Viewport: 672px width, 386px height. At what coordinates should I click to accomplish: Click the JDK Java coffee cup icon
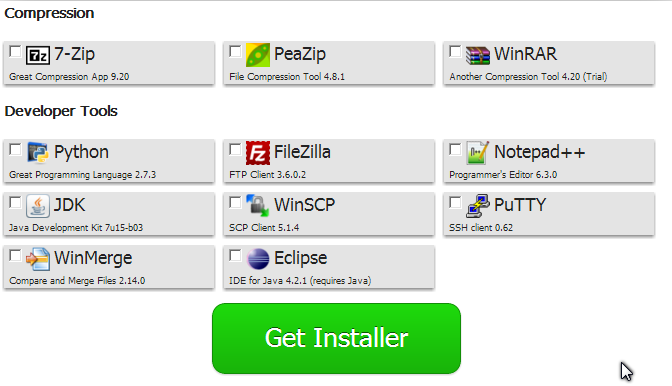point(38,206)
